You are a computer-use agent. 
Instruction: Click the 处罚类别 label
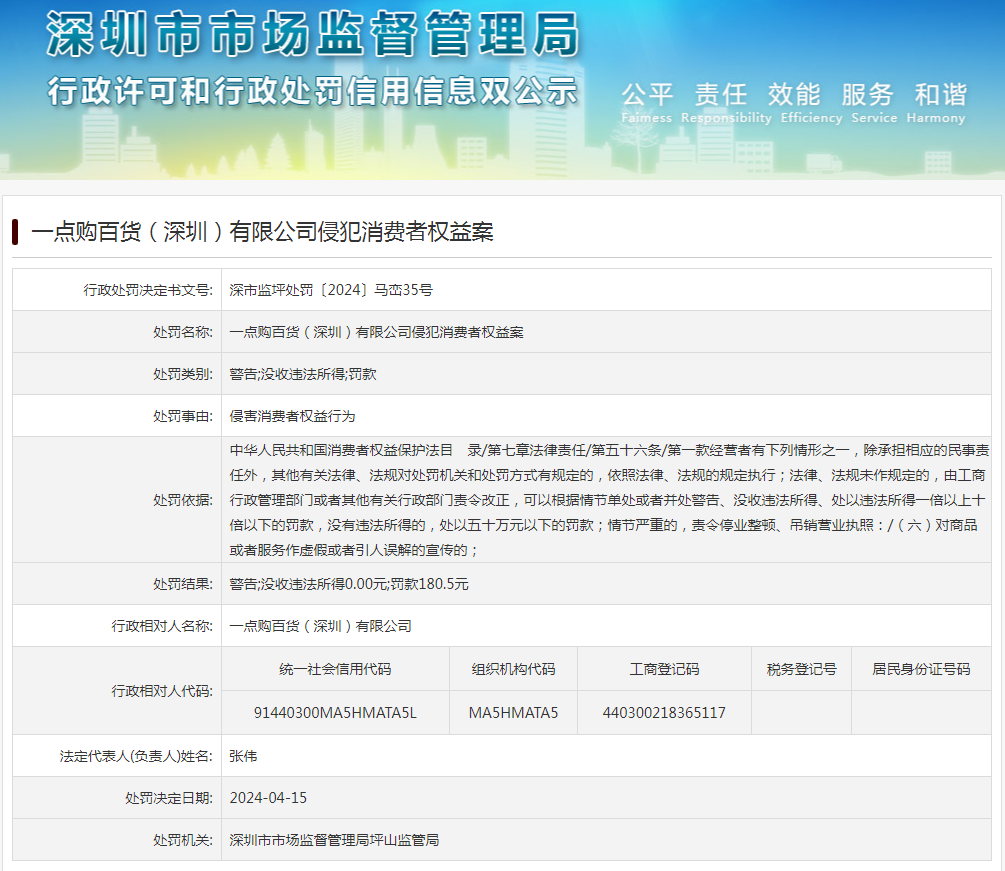tap(183, 374)
